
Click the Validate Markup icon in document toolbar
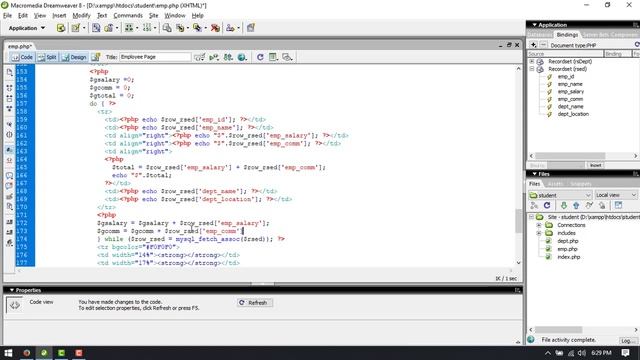tap(213, 57)
